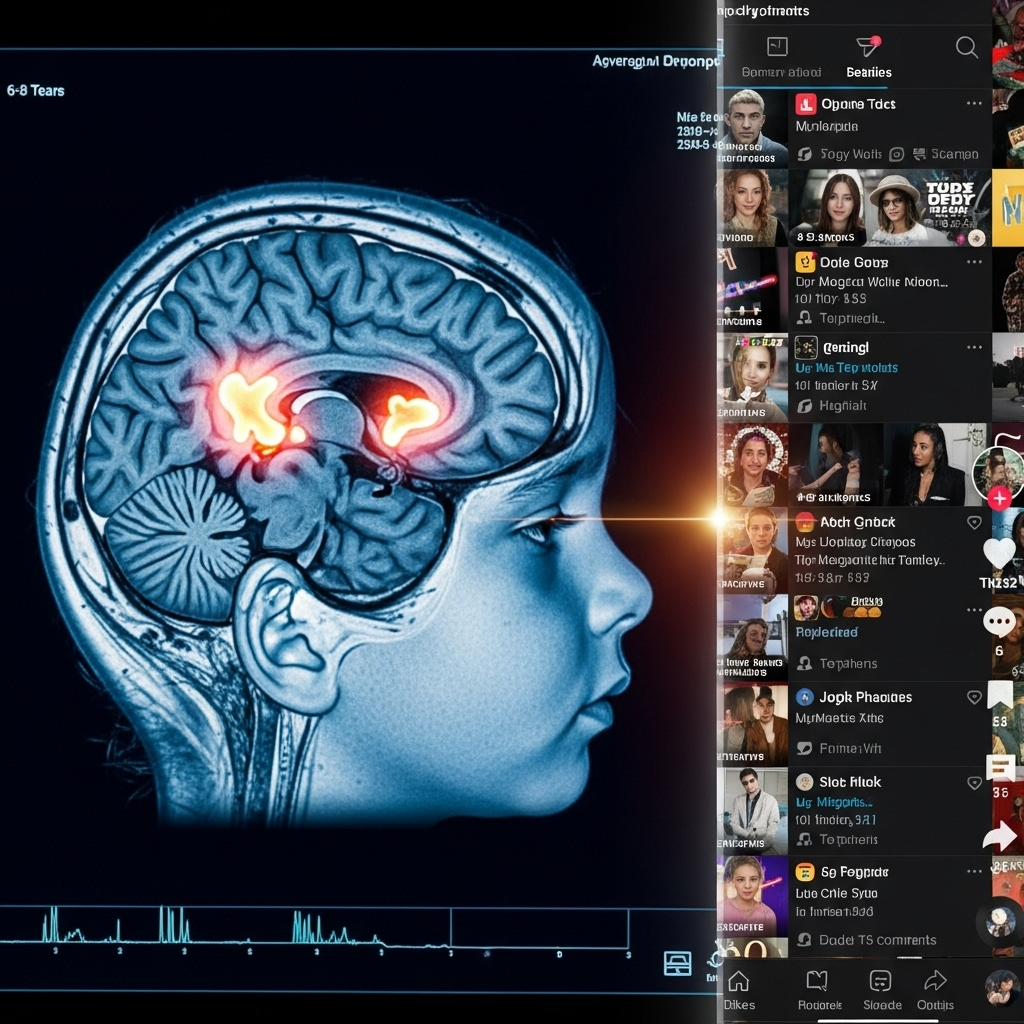Open picture-in-picture icon below the brain scan
The width and height of the screenshot is (1024, 1024).
tap(679, 964)
